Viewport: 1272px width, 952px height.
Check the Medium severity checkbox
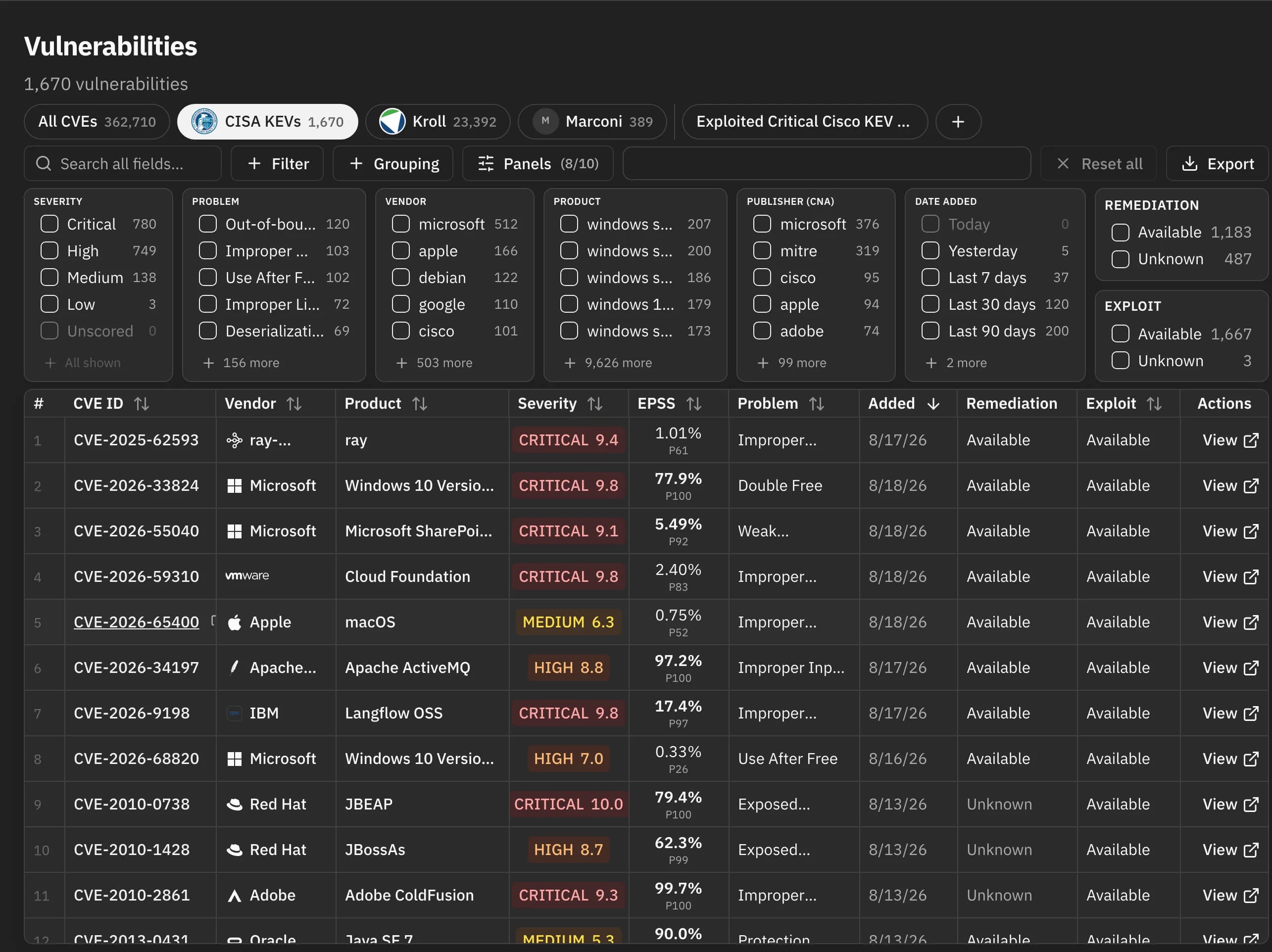click(x=49, y=277)
